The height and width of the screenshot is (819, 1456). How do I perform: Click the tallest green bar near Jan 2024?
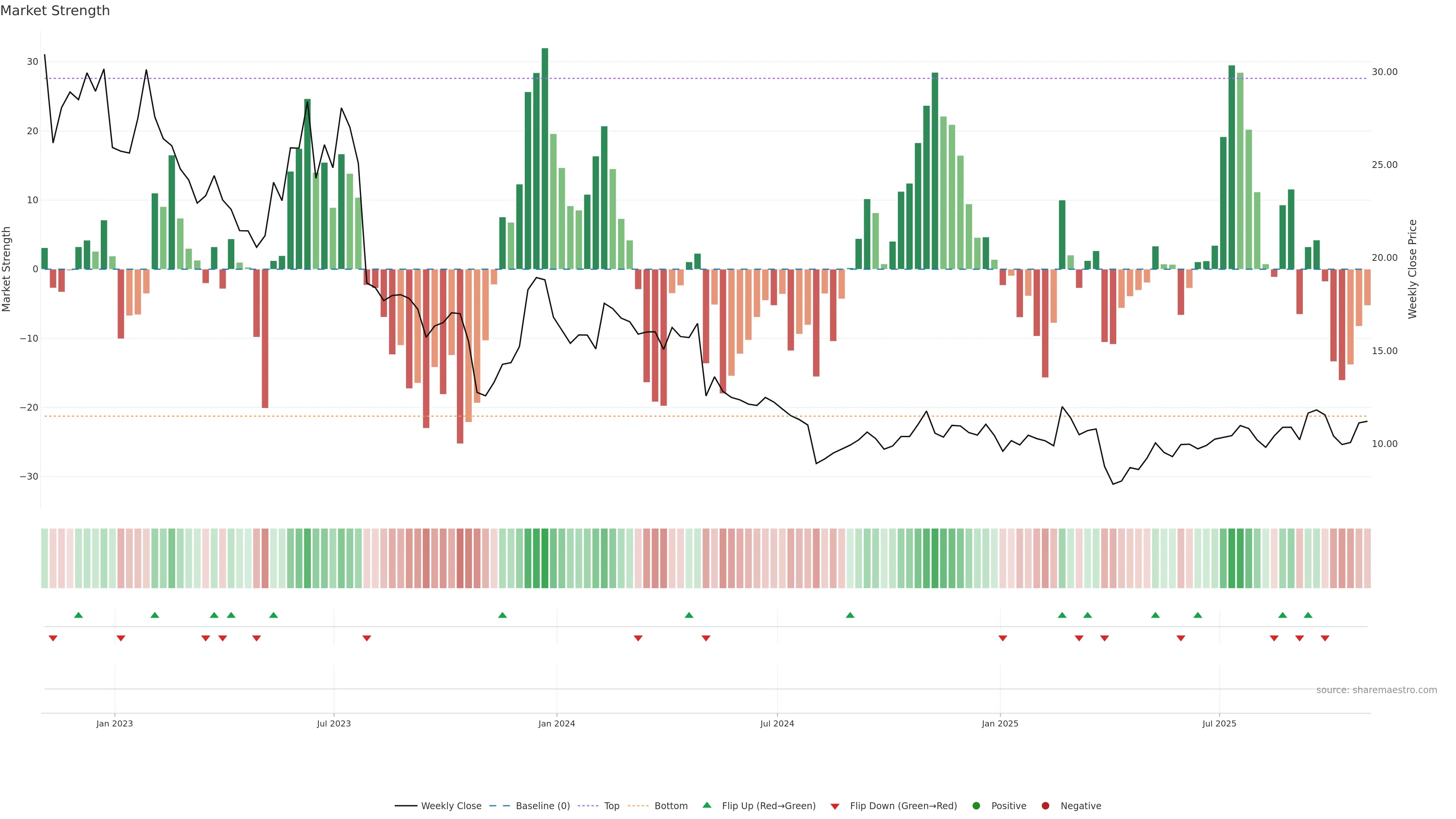(545, 158)
